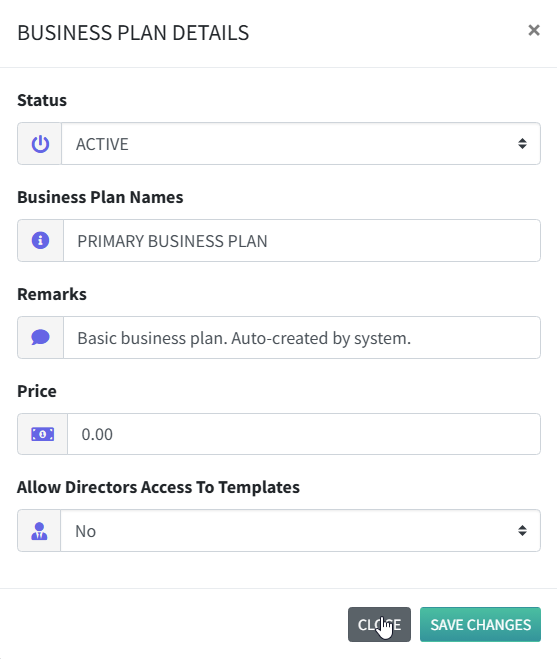The width and height of the screenshot is (557, 659).
Task: Click the Business Plan Names label
Action: 100,197
